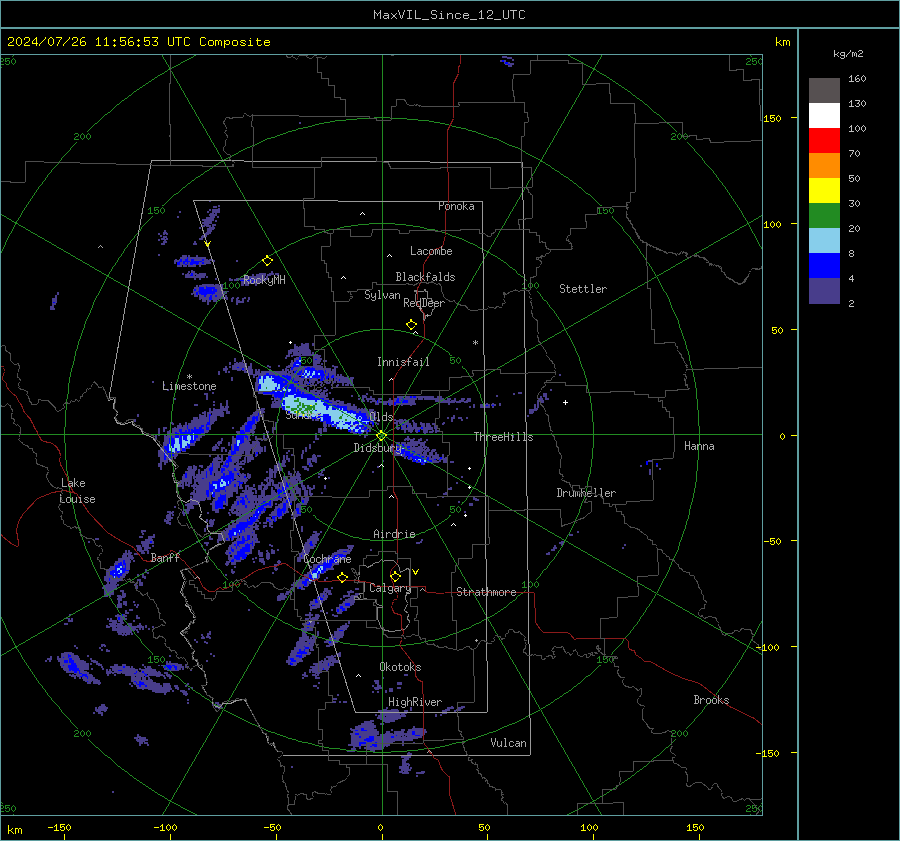Click the white cross marker east of ThreeHills

pyautogui.click(x=565, y=402)
